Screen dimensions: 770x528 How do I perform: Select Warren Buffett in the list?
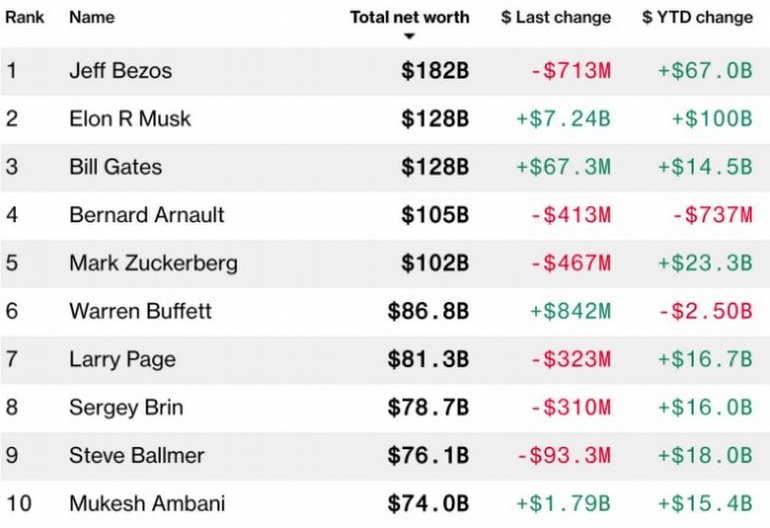click(x=140, y=311)
